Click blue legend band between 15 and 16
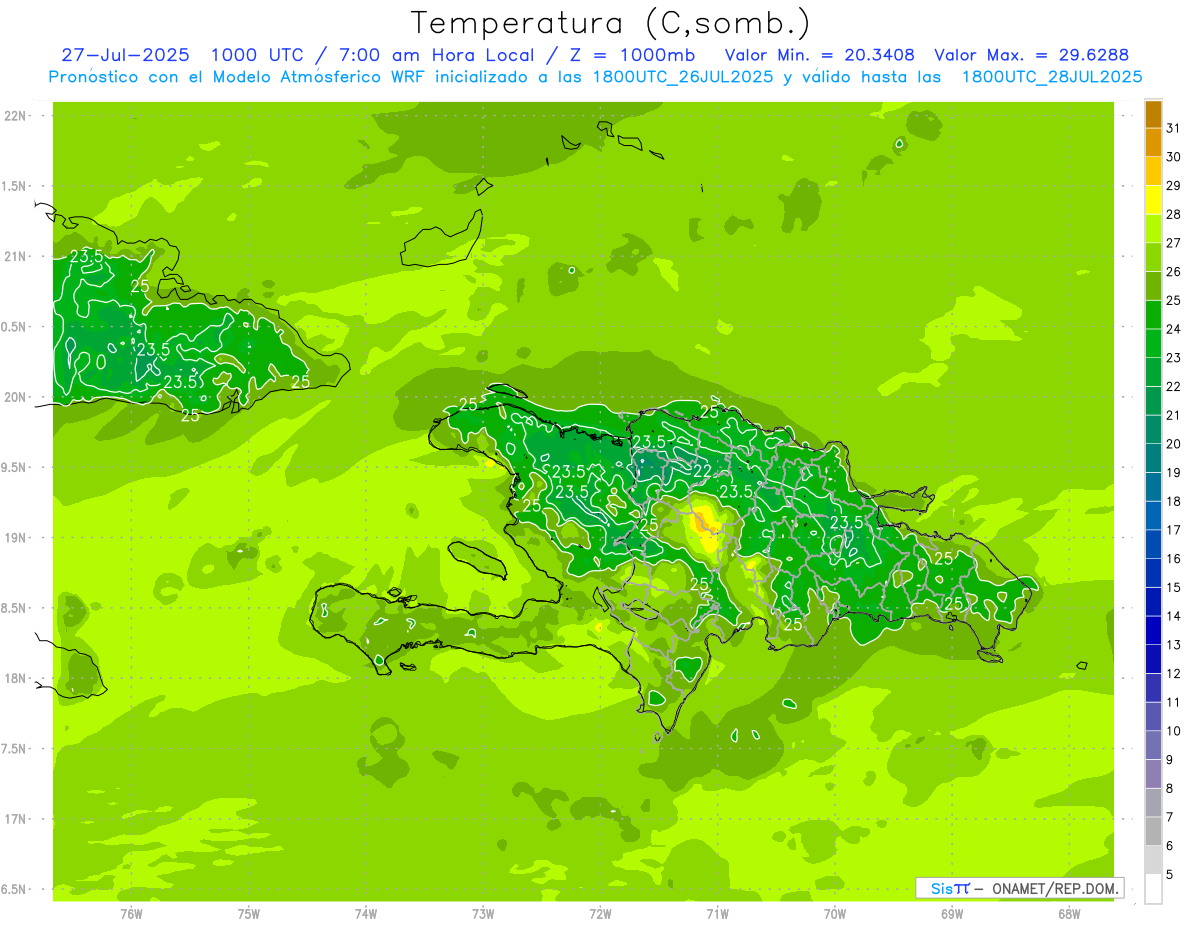The height and width of the screenshot is (927, 1200). tap(1153, 573)
